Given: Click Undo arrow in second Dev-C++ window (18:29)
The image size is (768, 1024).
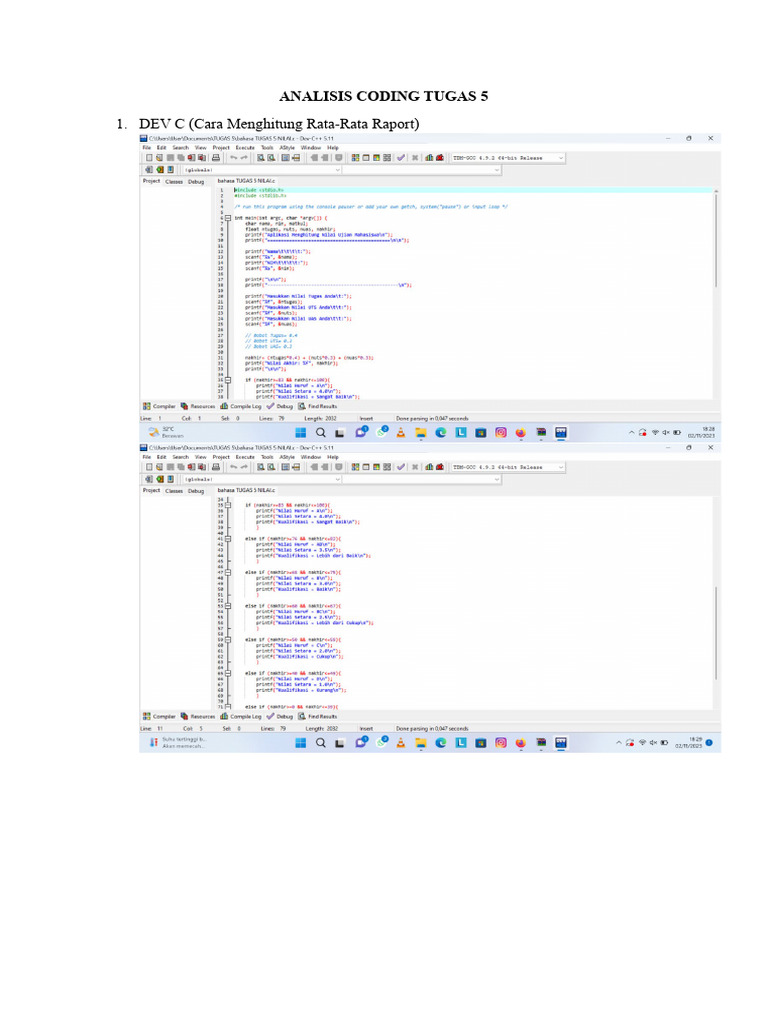Looking at the screenshot, I should click(x=233, y=467).
